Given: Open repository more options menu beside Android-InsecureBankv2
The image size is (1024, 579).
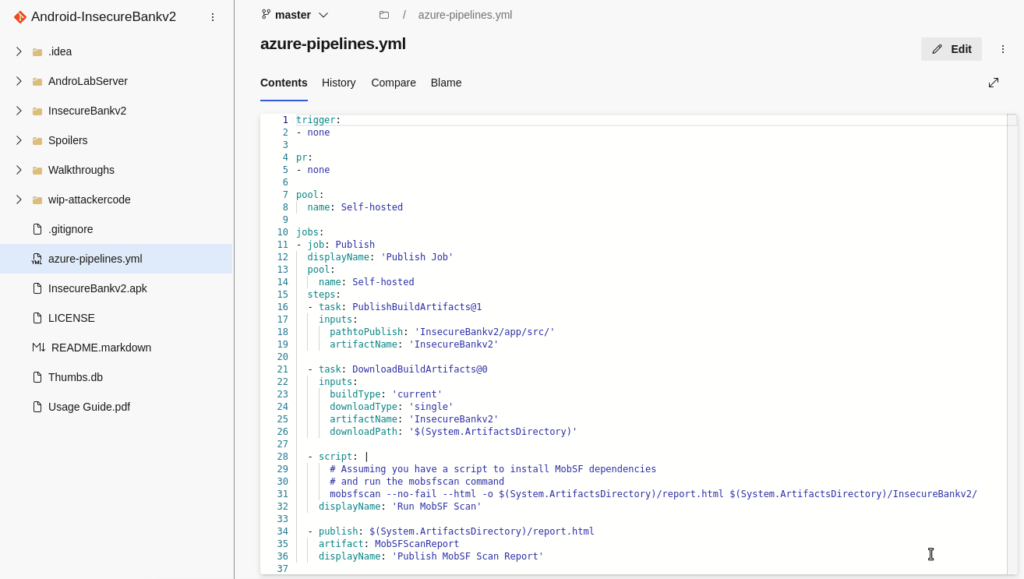Looking at the screenshot, I should (x=212, y=17).
